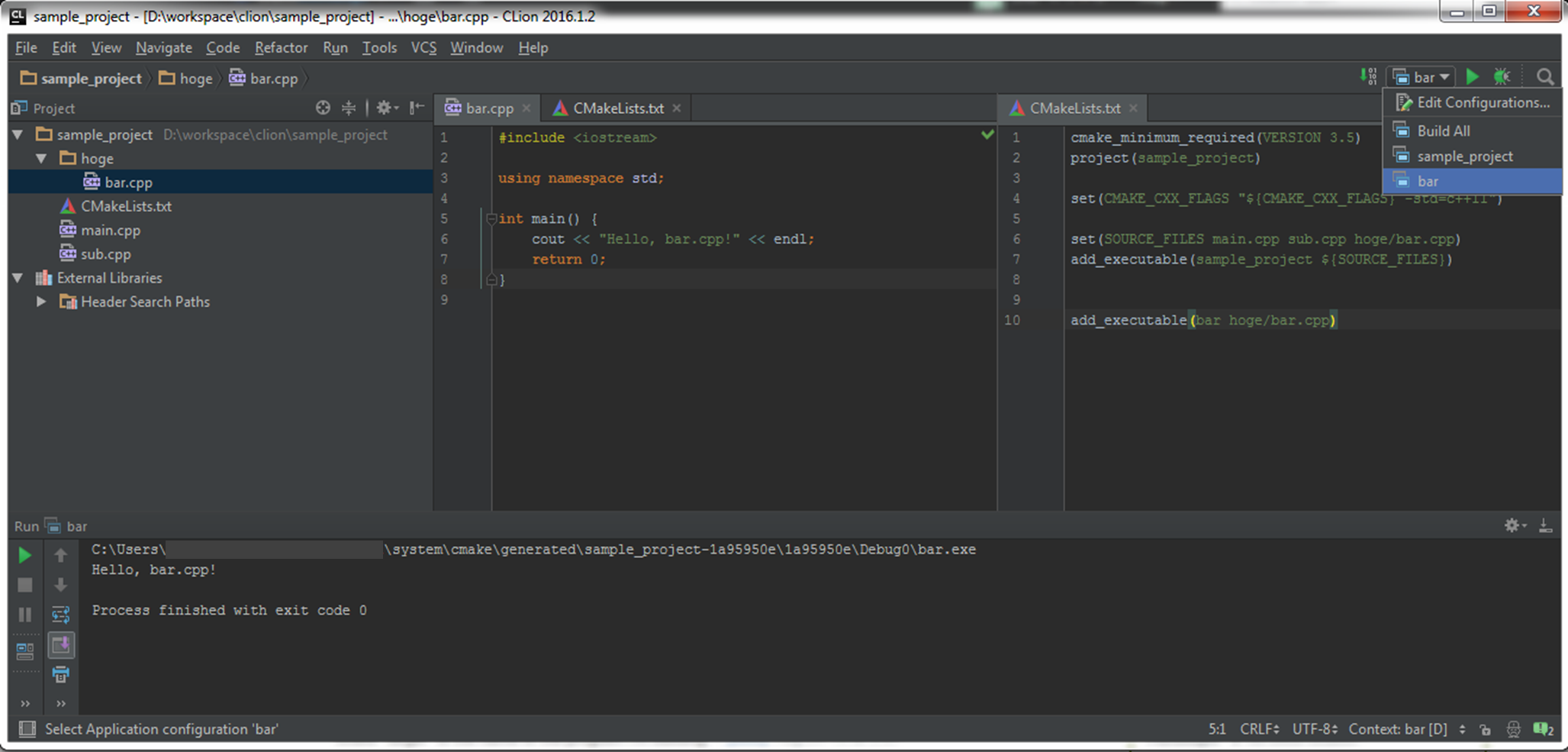Rerun 'bar' with green arrow in Run panel

24,556
